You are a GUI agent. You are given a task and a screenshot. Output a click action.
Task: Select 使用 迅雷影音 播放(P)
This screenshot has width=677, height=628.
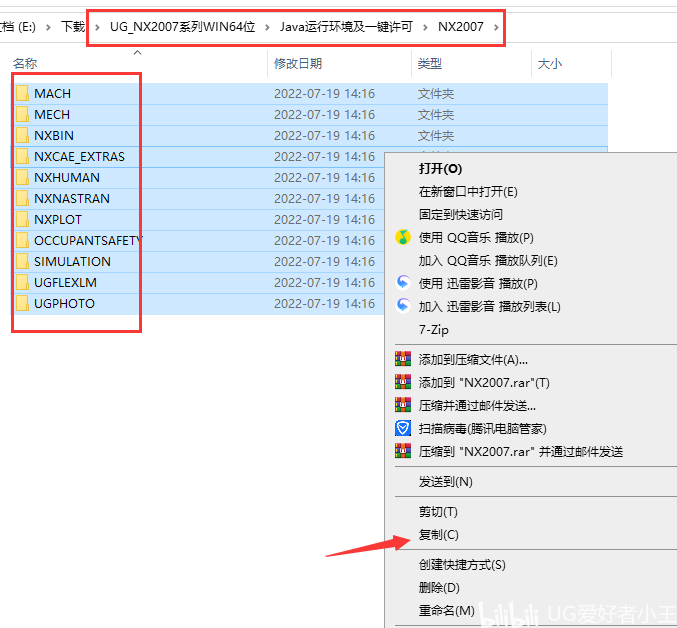(478, 284)
